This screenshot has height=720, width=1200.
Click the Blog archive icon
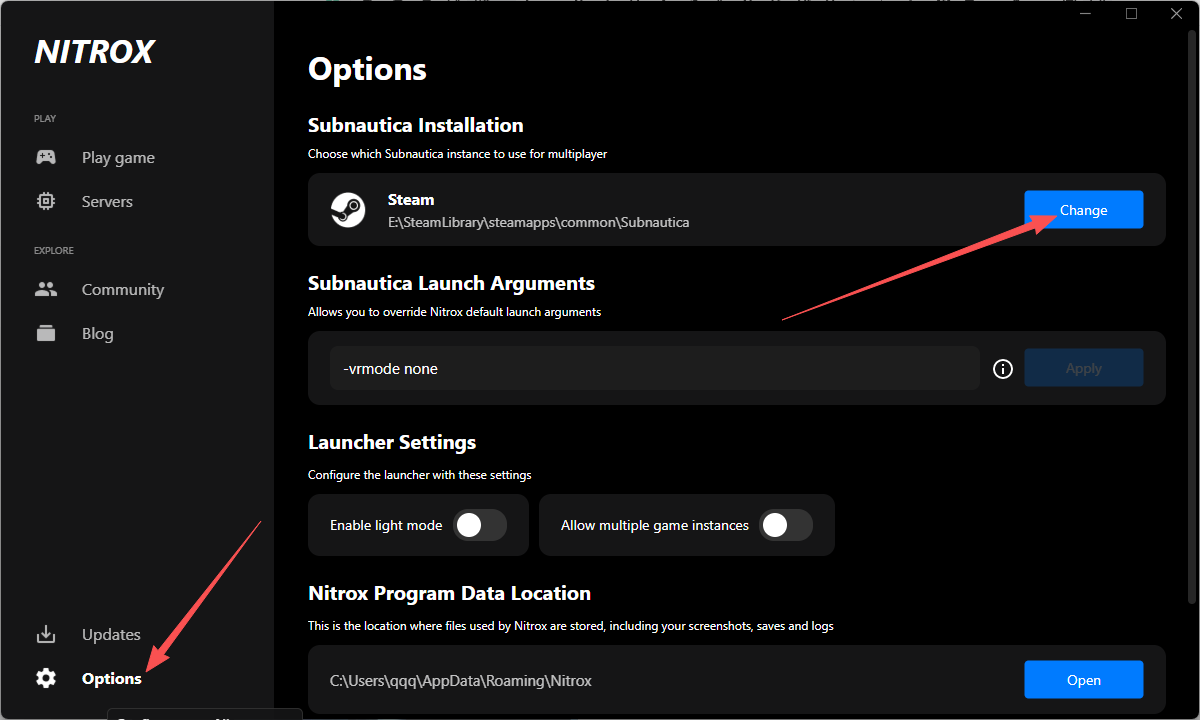click(46, 334)
